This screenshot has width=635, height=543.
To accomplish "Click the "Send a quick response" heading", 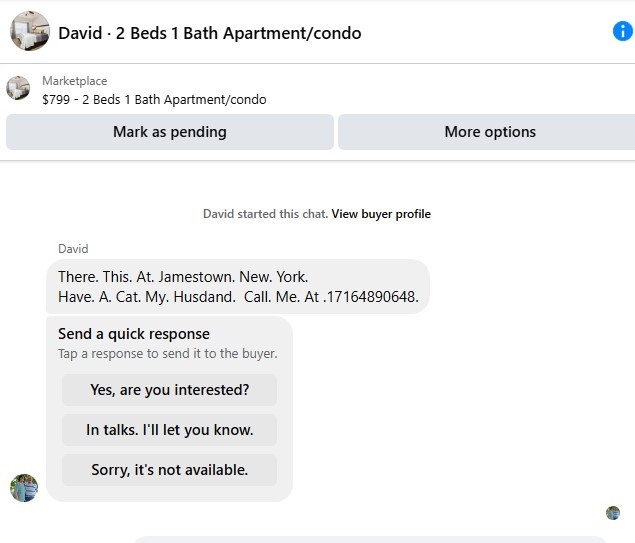I will coord(134,334).
